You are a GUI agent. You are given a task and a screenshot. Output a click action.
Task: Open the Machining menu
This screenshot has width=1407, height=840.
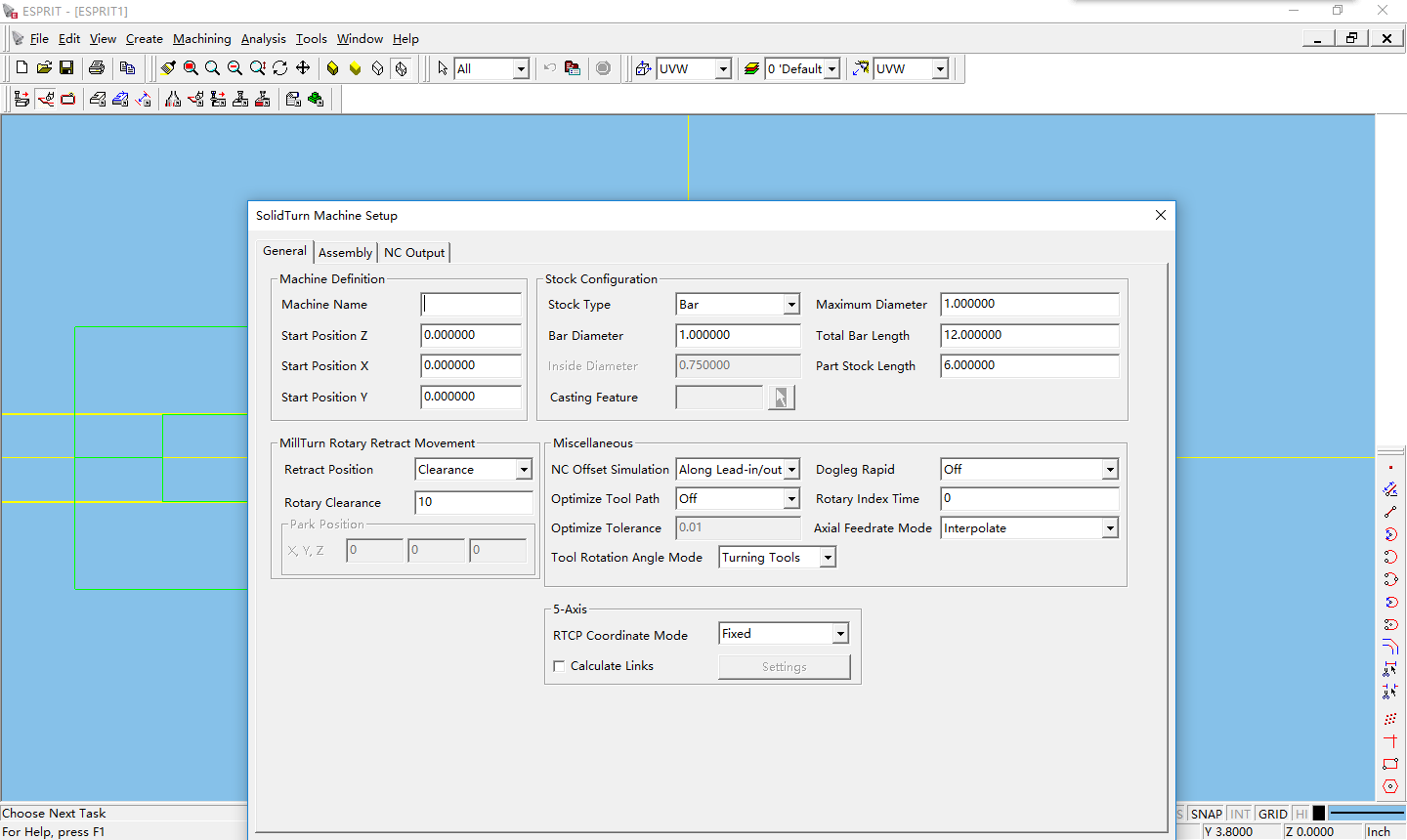(x=202, y=39)
